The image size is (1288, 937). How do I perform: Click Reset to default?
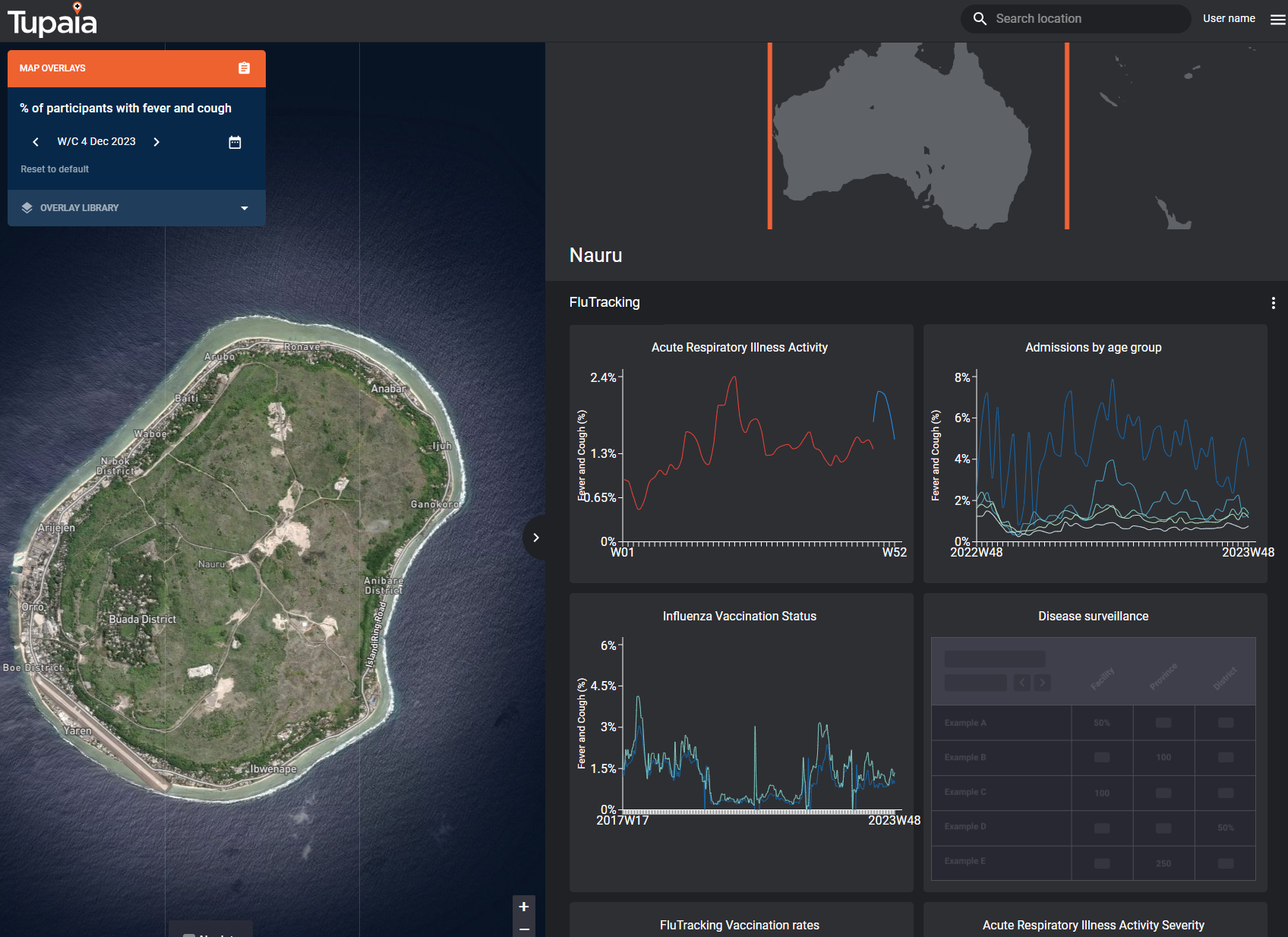[55, 169]
